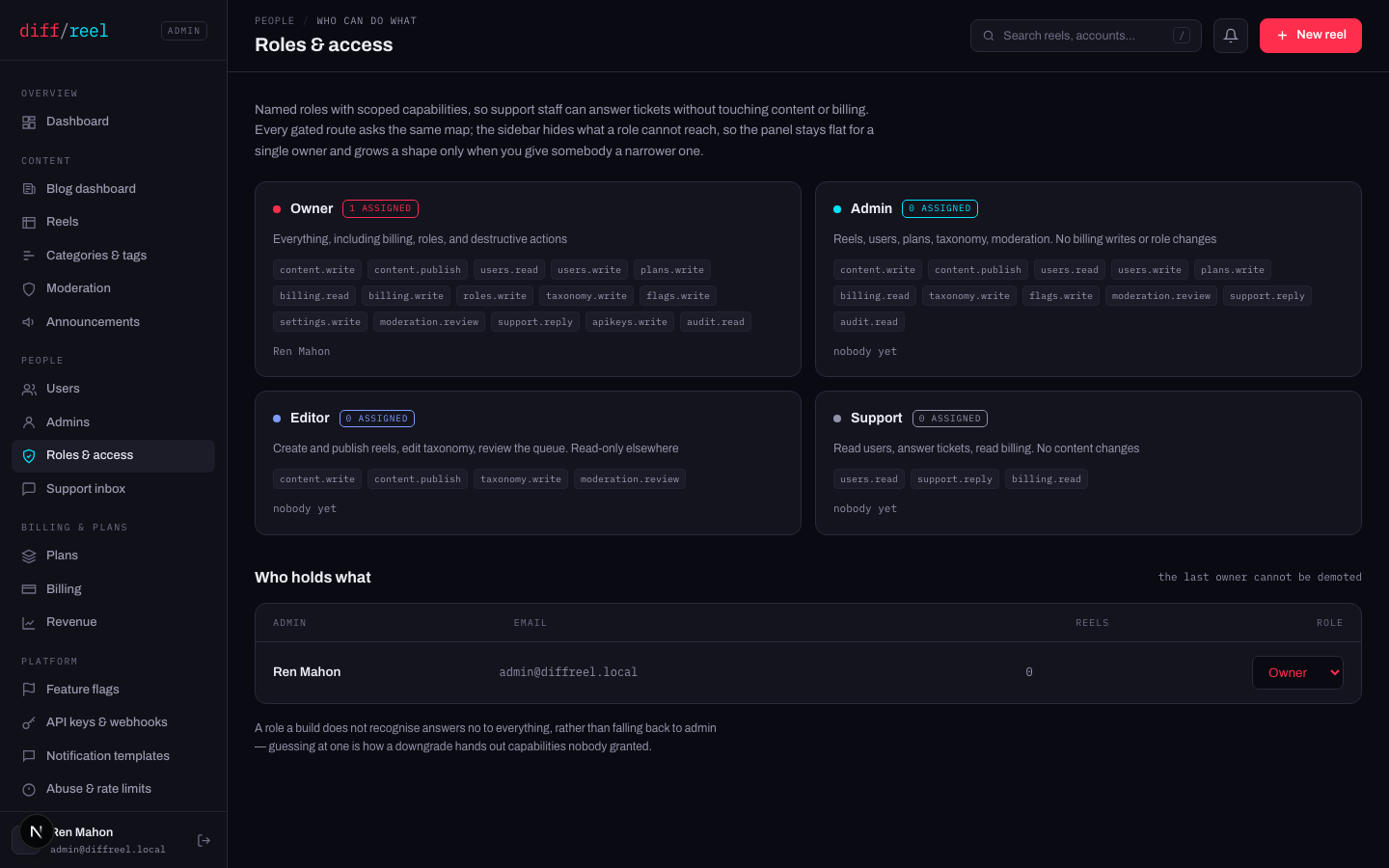The width and height of the screenshot is (1389, 868).
Task: Click the sign out icon
Action: [x=204, y=841]
